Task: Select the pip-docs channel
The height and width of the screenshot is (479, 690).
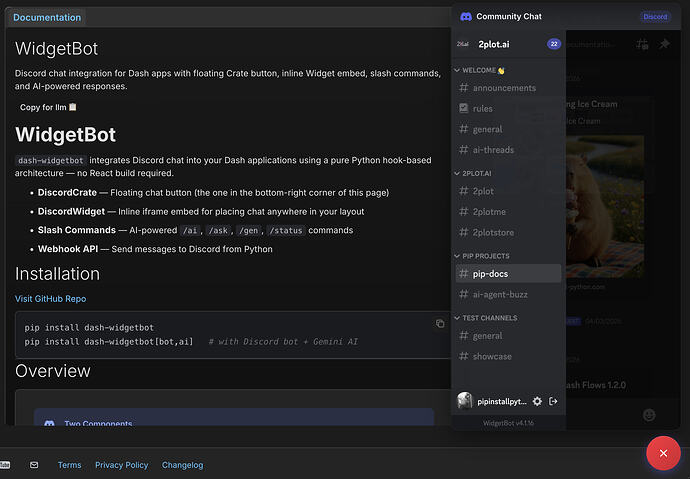Action: tap(508, 274)
